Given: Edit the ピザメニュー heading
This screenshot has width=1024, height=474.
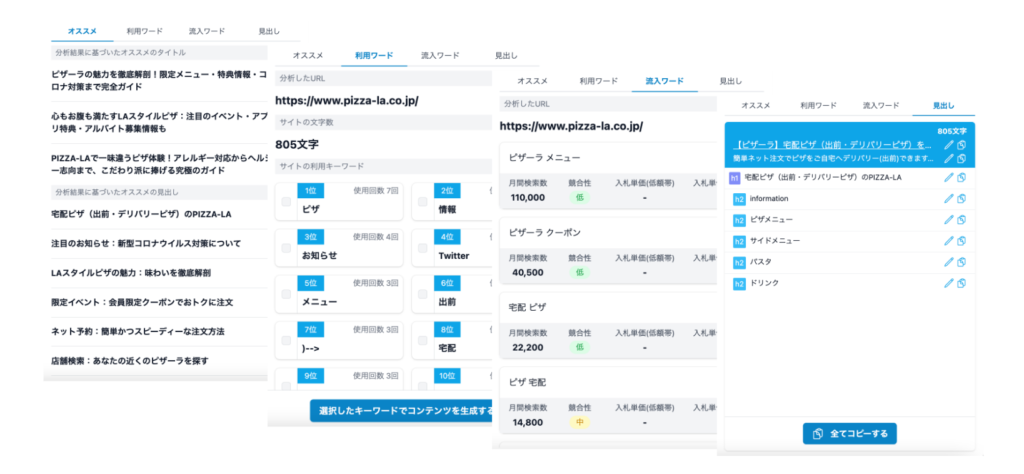Looking at the screenshot, I should coord(949,219).
